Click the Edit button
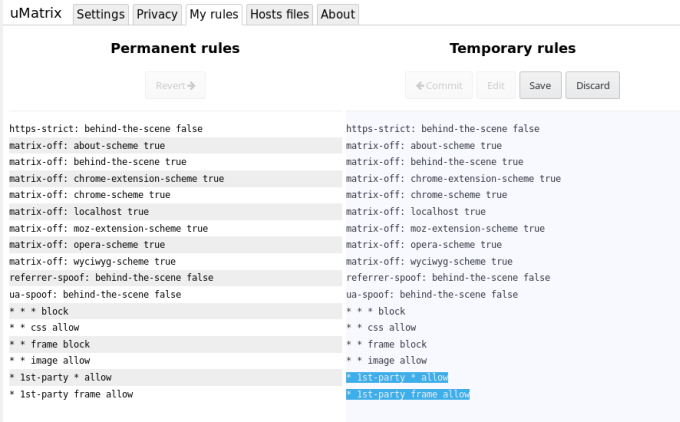The height and width of the screenshot is (422, 680). coord(496,85)
